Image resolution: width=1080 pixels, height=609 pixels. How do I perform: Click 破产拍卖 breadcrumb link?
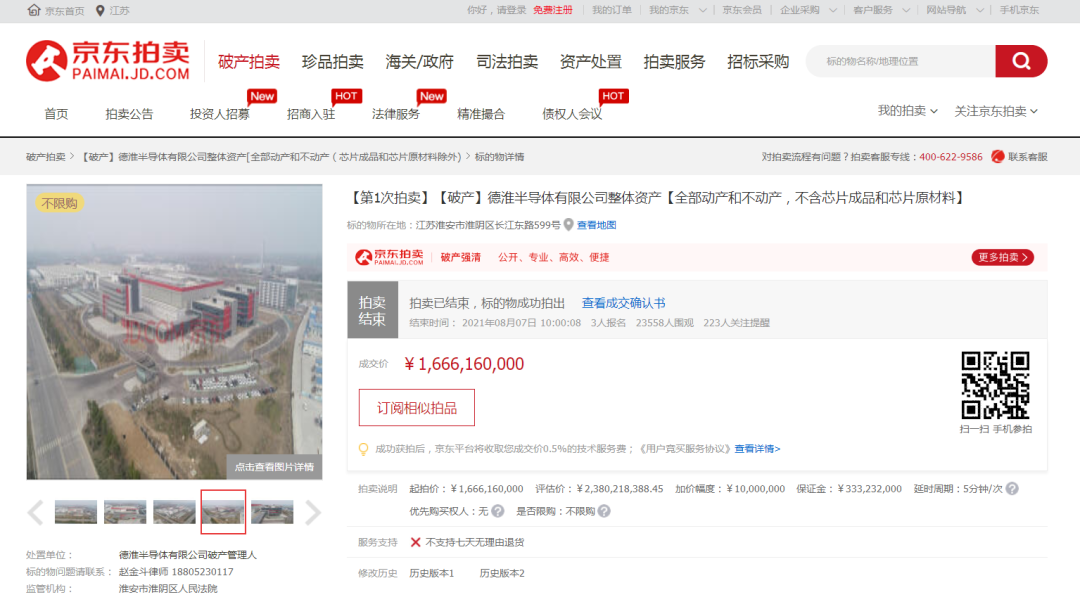click(45, 157)
